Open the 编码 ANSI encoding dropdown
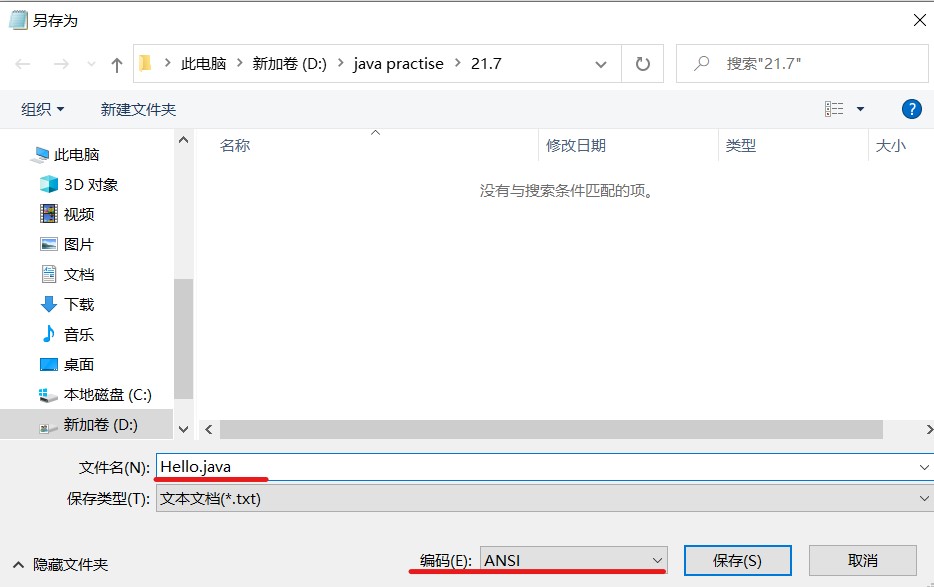 coord(573,560)
